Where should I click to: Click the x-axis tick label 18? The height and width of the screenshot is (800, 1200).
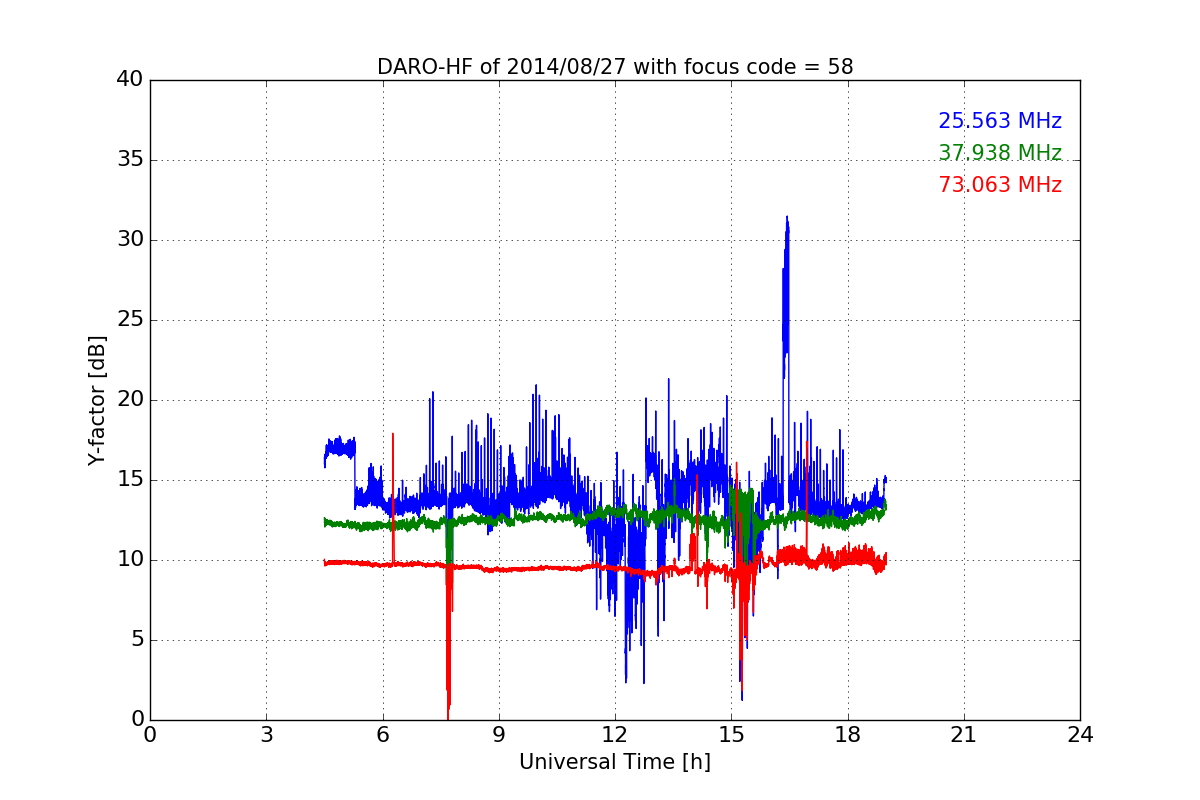point(848,735)
